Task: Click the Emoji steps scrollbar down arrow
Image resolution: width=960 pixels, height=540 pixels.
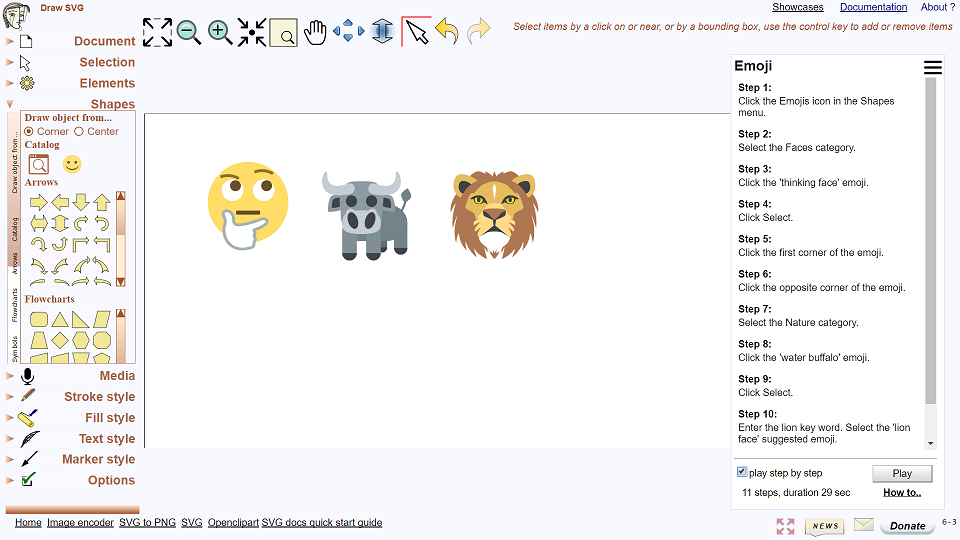Action: pos(931,443)
